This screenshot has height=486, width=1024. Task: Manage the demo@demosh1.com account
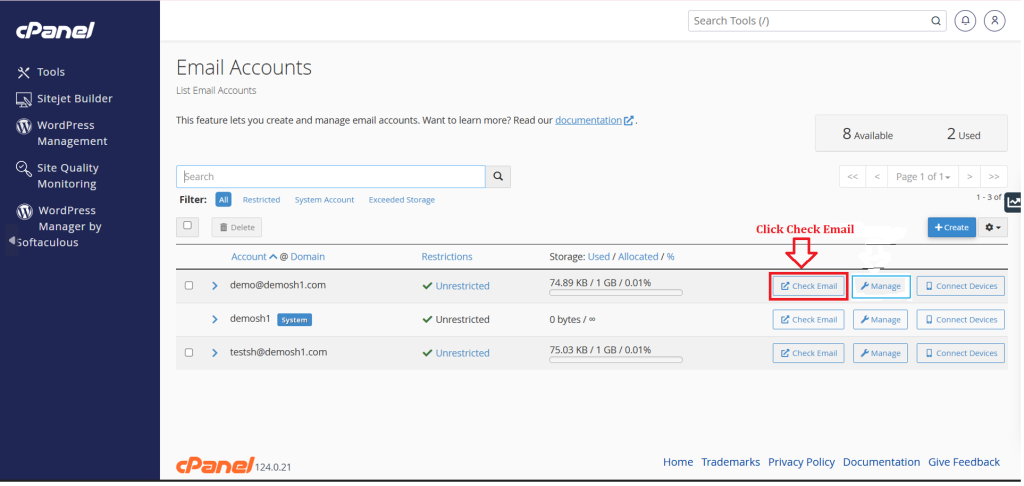coord(881,286)
